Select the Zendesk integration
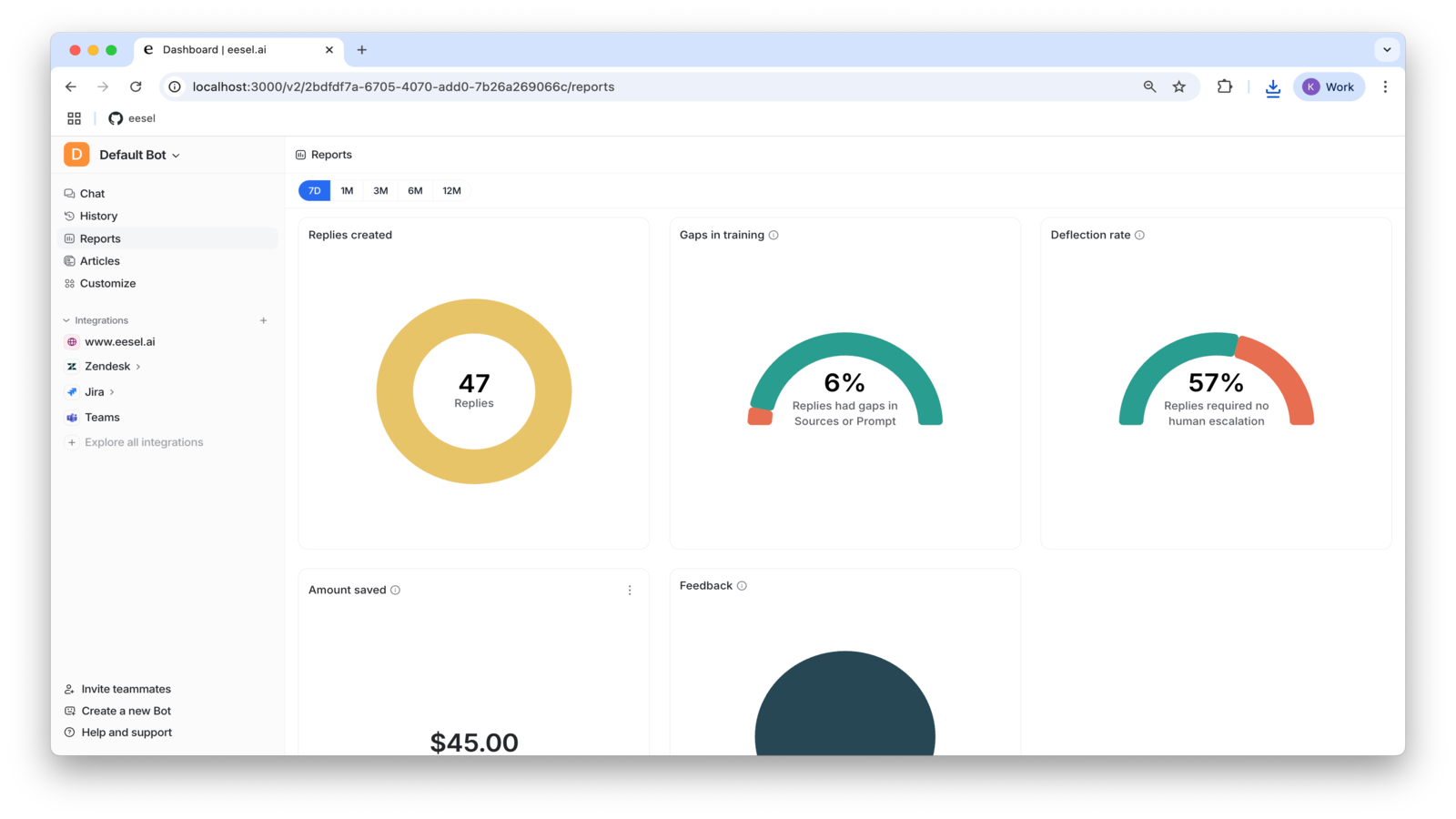This screenshot has width=1456, height=819. [109, 366]
